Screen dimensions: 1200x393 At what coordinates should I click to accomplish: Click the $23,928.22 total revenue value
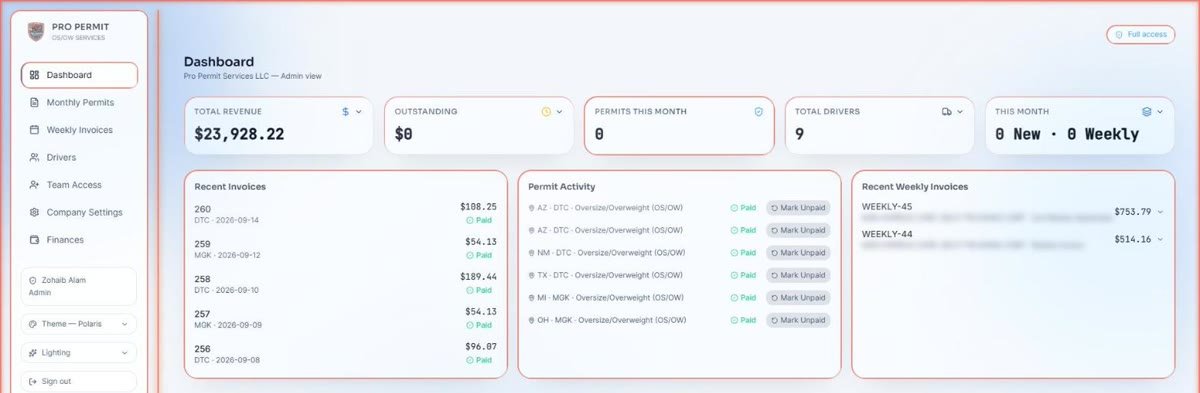click(239, 134)
